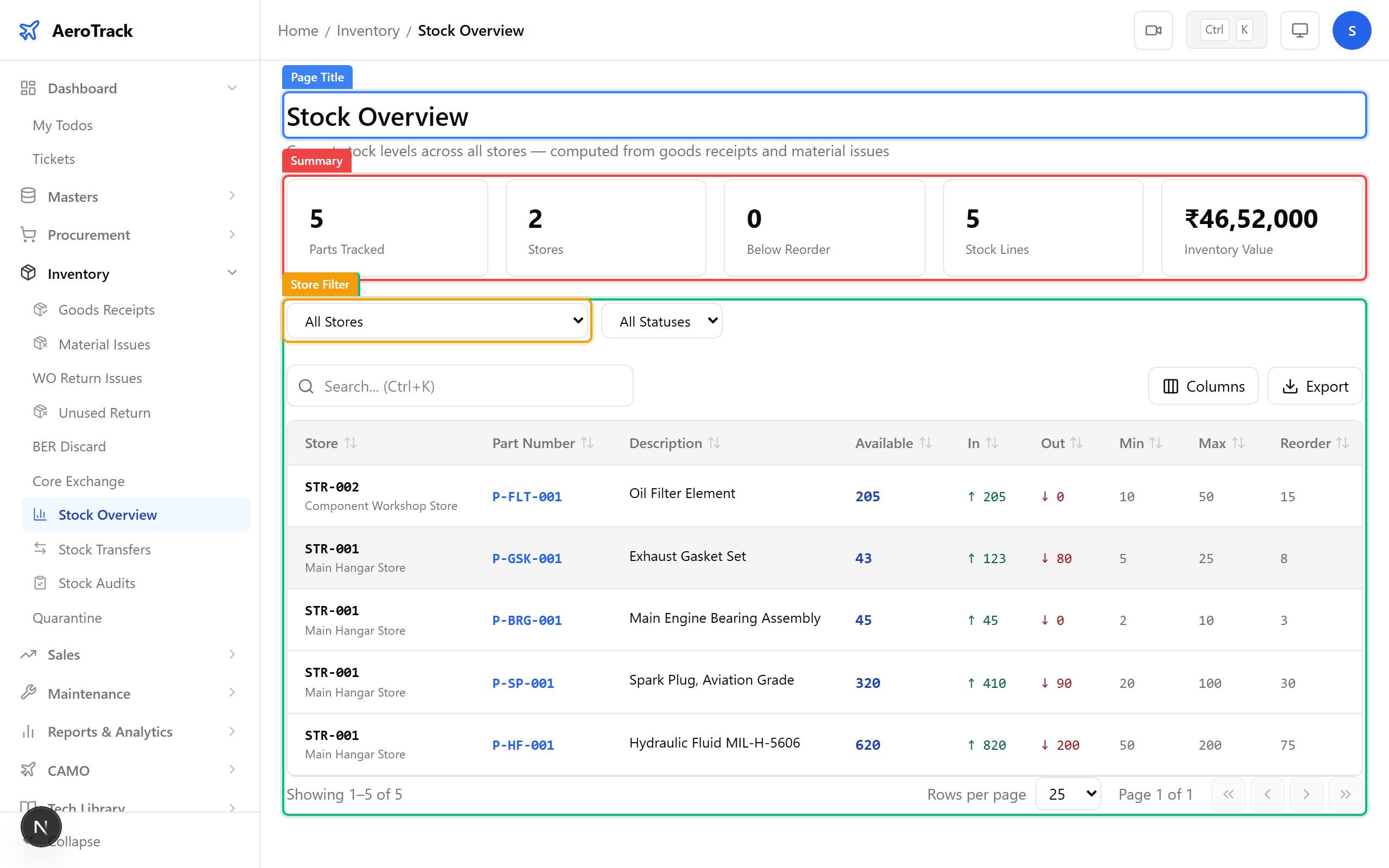Open part P-FLT-001 details link
Image resolution: width=1389 pixels, height=868 pixels.
point(526,496)
